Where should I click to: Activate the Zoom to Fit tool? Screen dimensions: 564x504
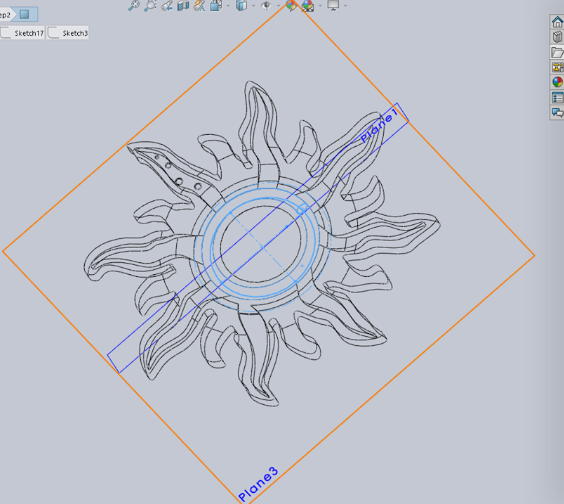(x=134, y=5)
